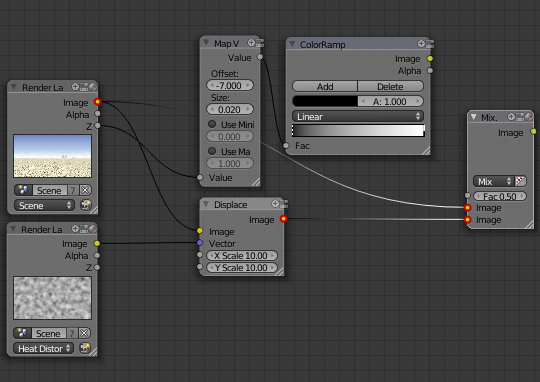The image size is (540, 382).
Task: Click the Size 0.020 field in Map Value
Action: (x=230, y=109)
